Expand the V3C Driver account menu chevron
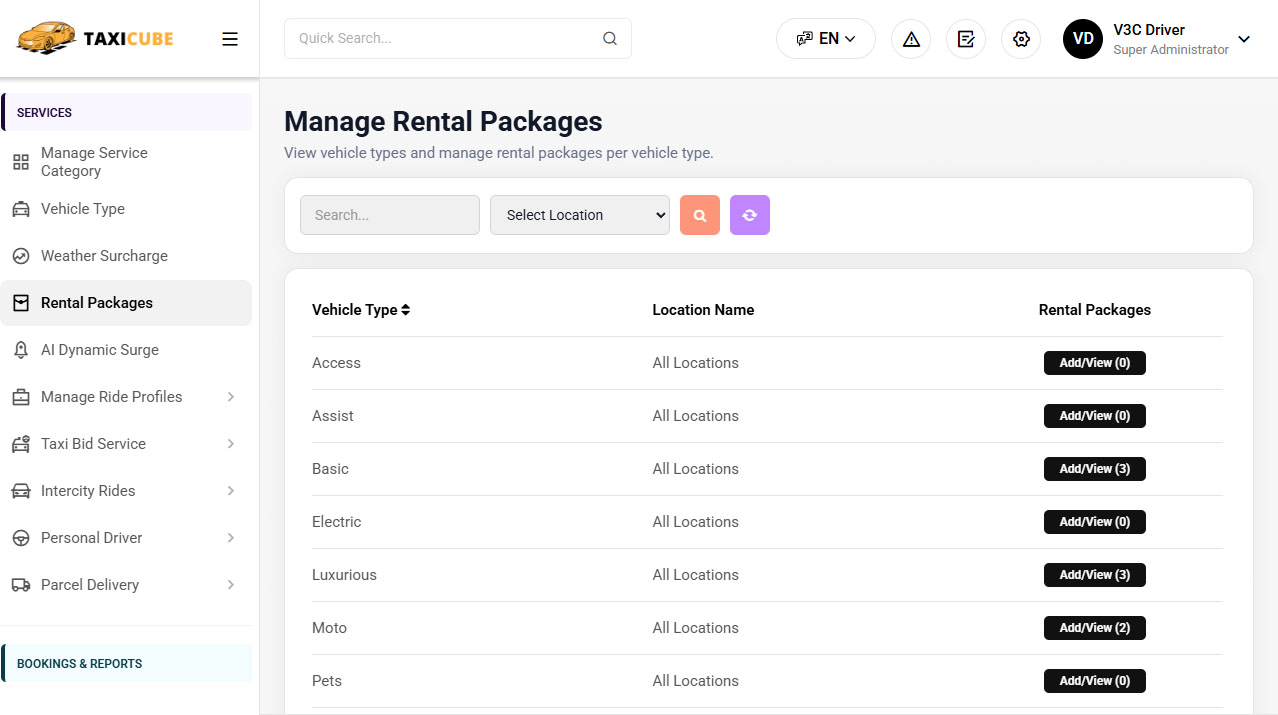This screenshot has height=715, width=1278. [1244, 39]
